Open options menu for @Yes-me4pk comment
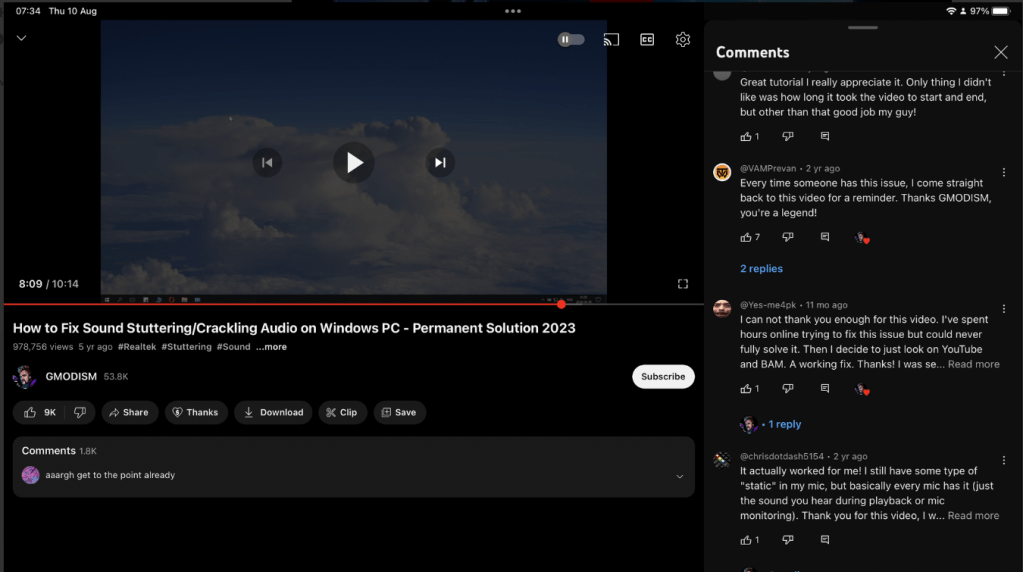The image size is (1023, 572). point(1003,309)
